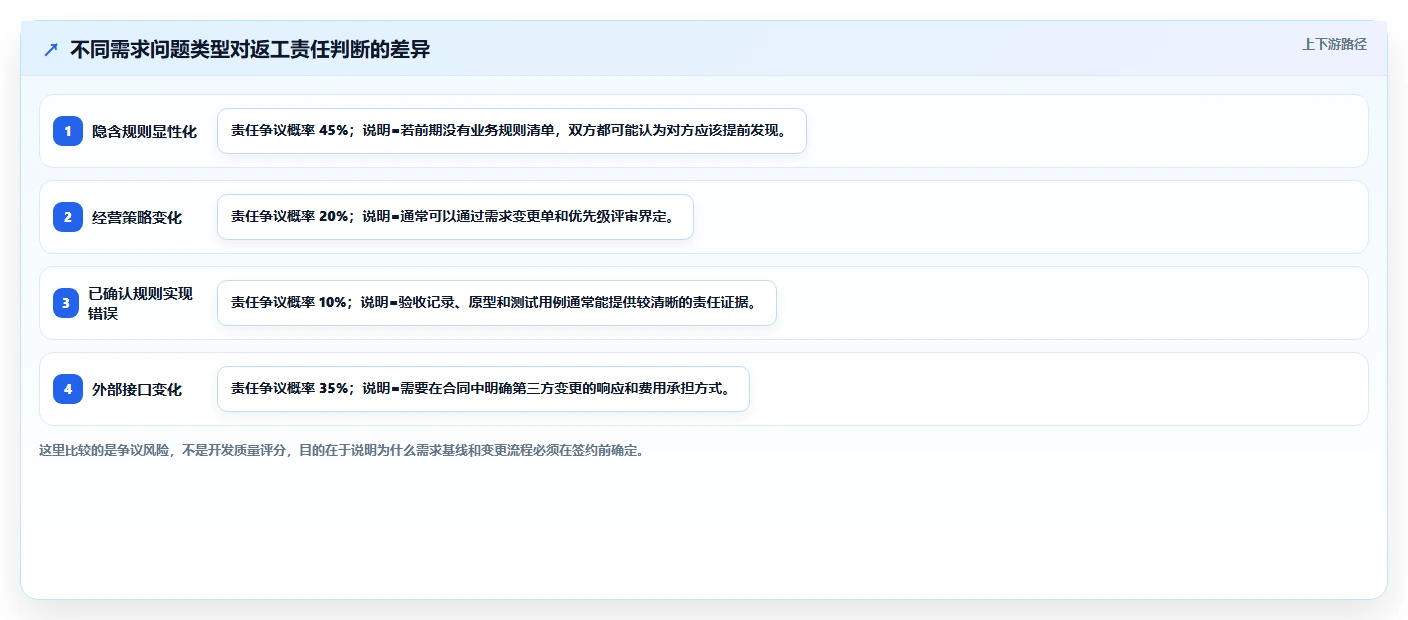Click the number 2 badge for 经营策略变化
Viewport: 1408px width, 620px height.
(68, 217)
